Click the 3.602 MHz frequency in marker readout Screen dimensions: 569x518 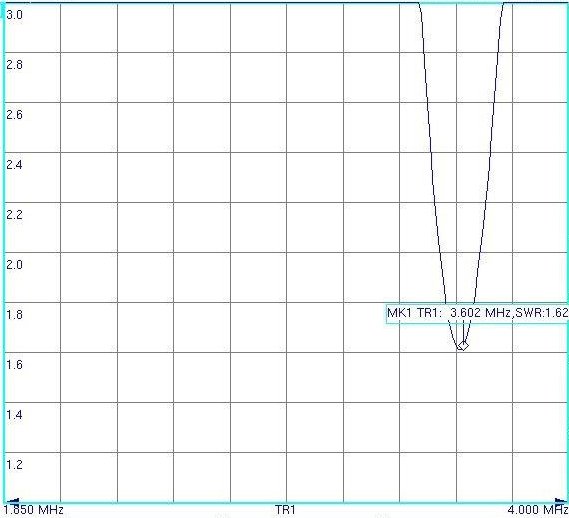[480, 313]
